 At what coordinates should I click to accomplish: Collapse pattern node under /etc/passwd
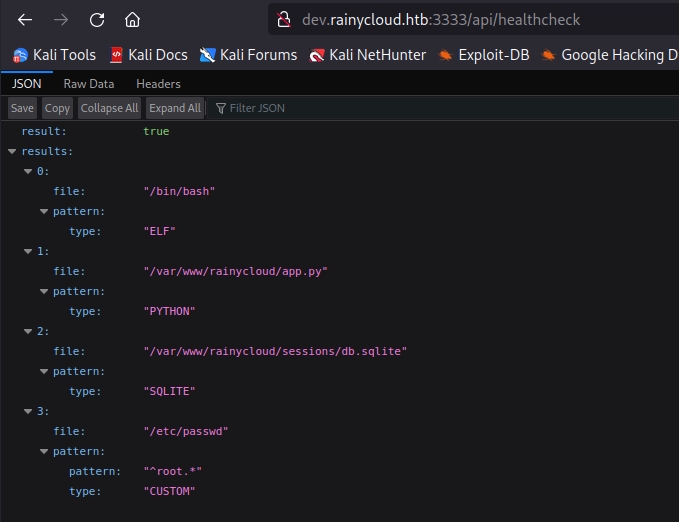tap(44, 451)
